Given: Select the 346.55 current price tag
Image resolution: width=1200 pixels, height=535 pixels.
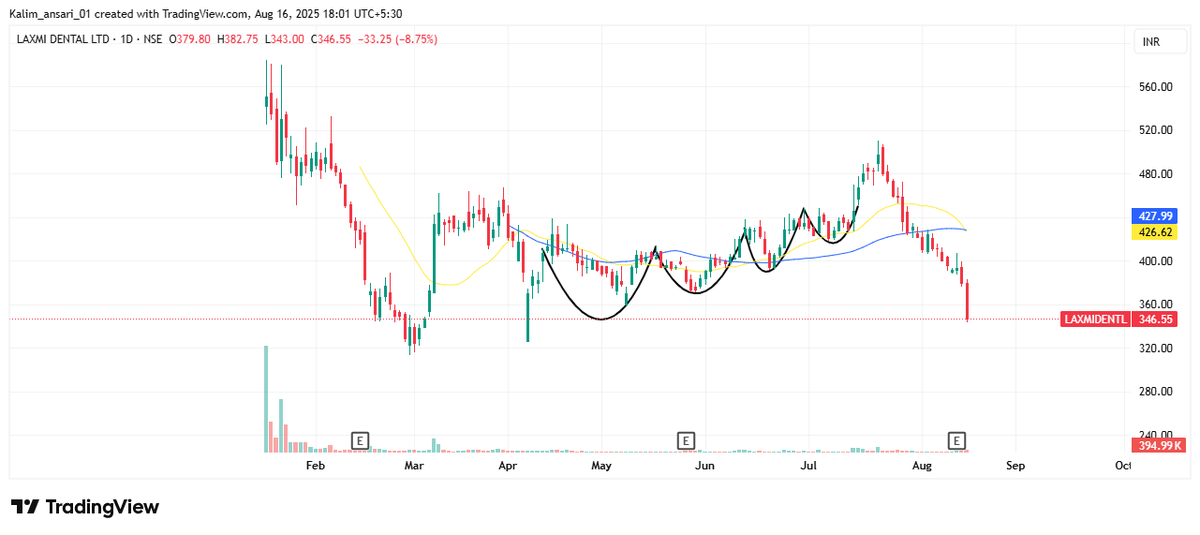Looking at the screenshot, I should pyautogui.click(x=1154, y=319).
